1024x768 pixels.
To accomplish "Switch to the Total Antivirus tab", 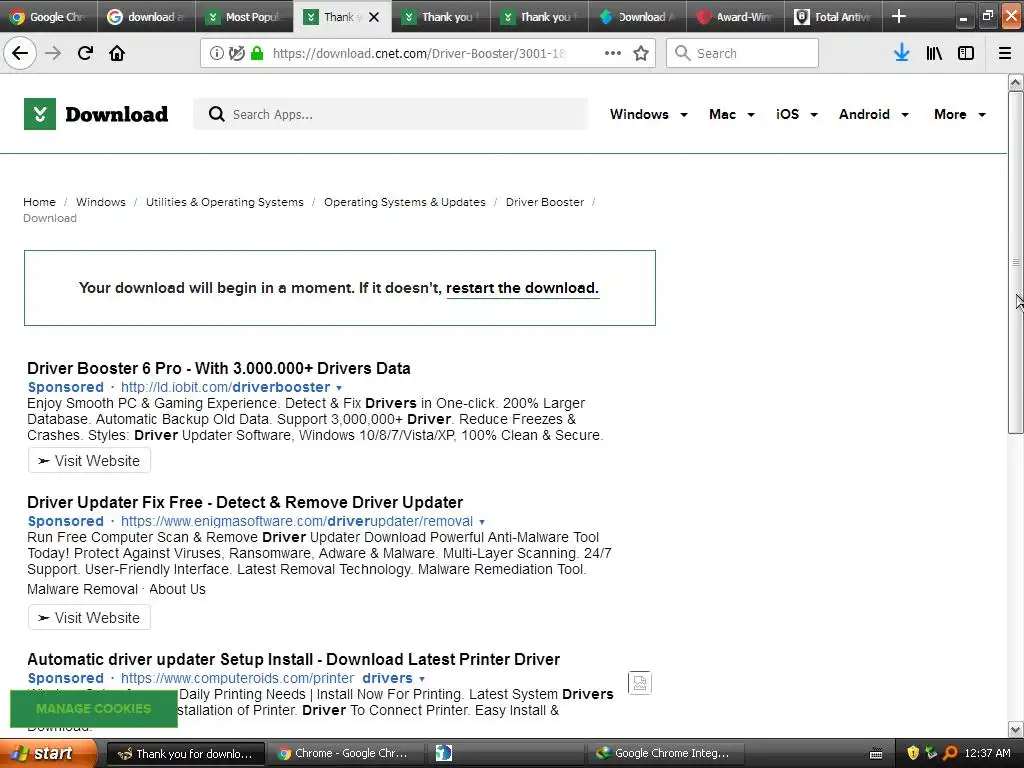I will click(x=834, y=16).
